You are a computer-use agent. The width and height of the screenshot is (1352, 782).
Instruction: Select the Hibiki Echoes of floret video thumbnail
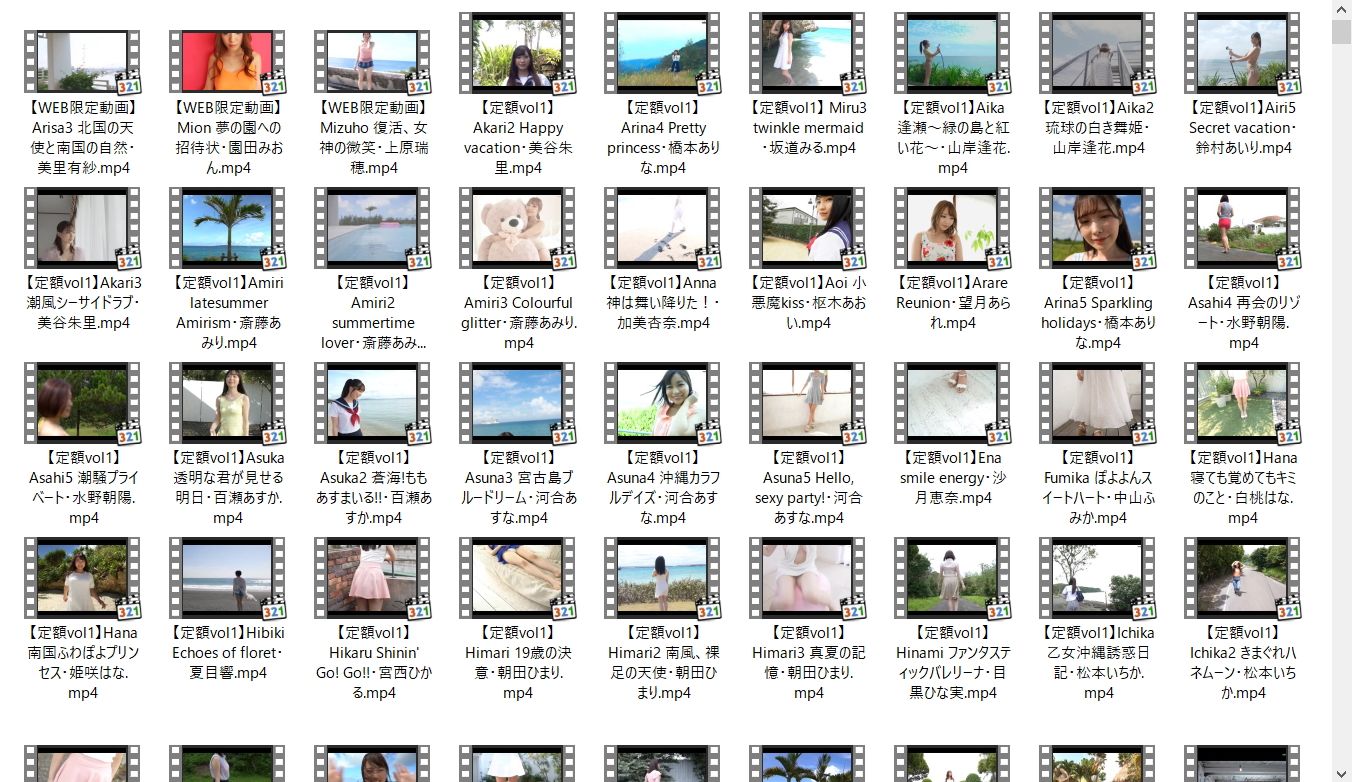[x=227, y=578]
